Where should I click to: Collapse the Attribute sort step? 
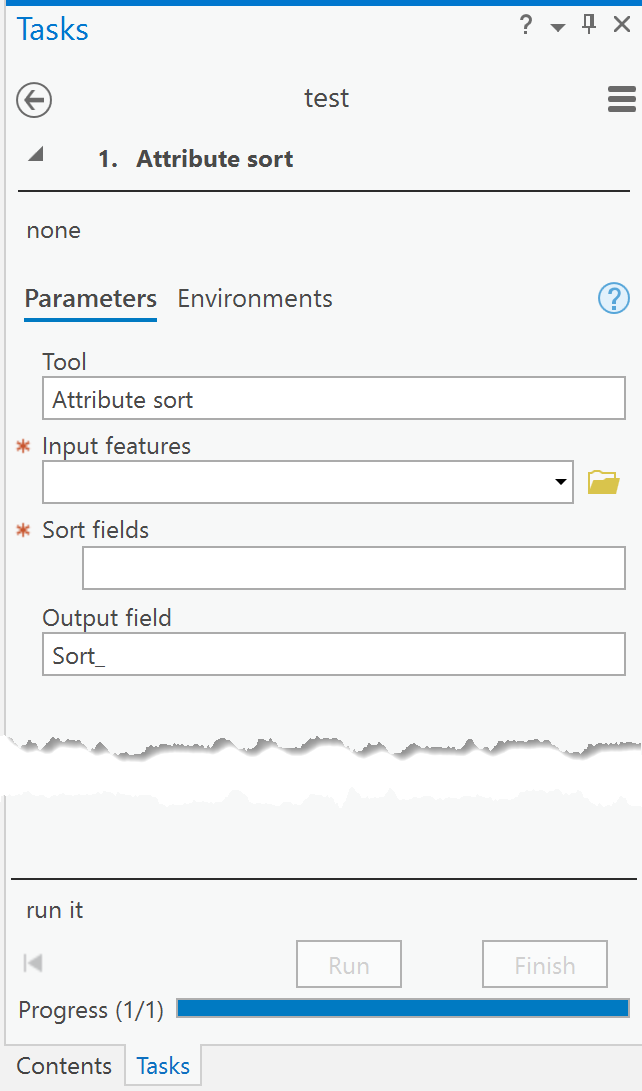36,154
